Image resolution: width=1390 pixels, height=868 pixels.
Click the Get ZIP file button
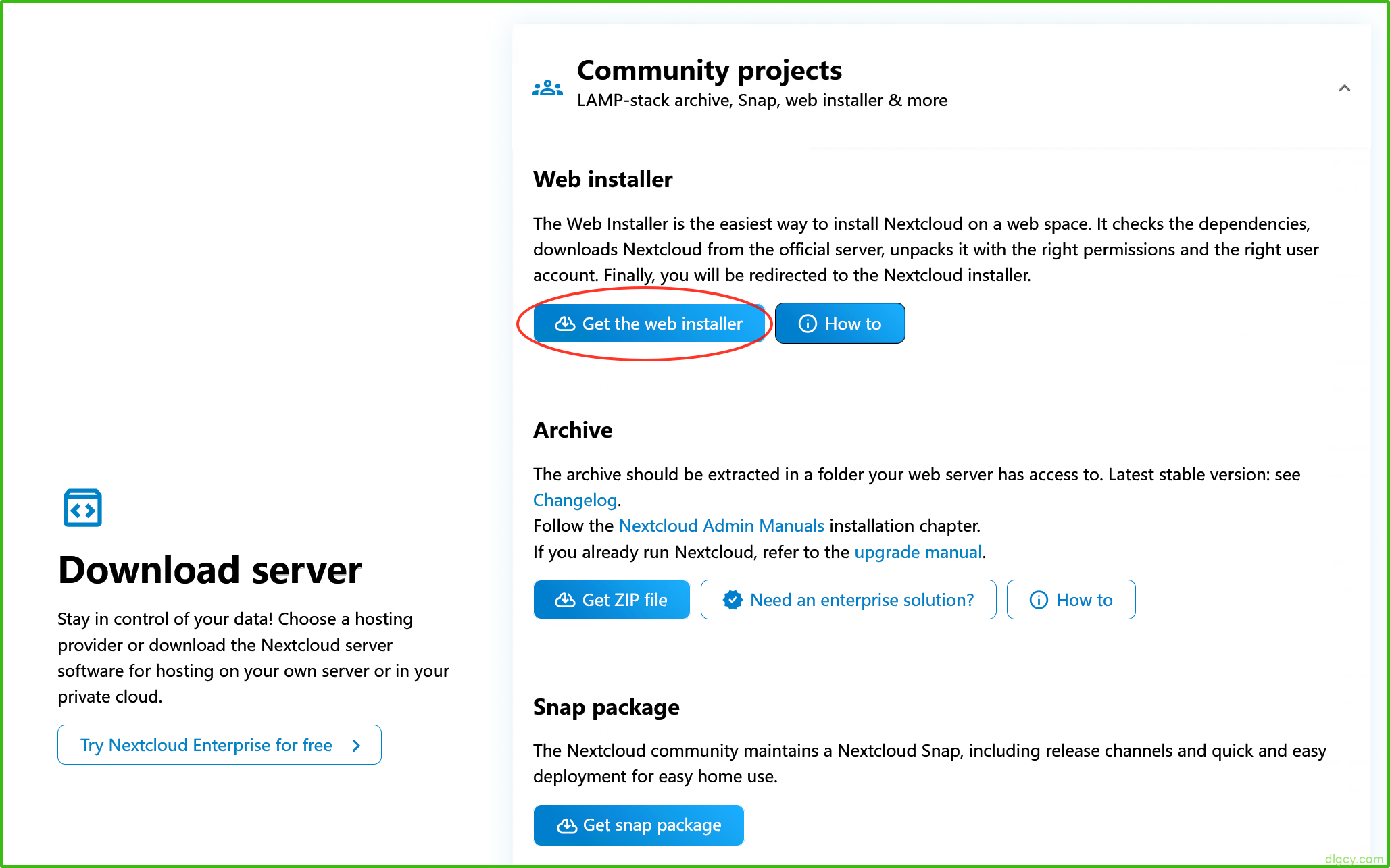(x=612, y=600)
